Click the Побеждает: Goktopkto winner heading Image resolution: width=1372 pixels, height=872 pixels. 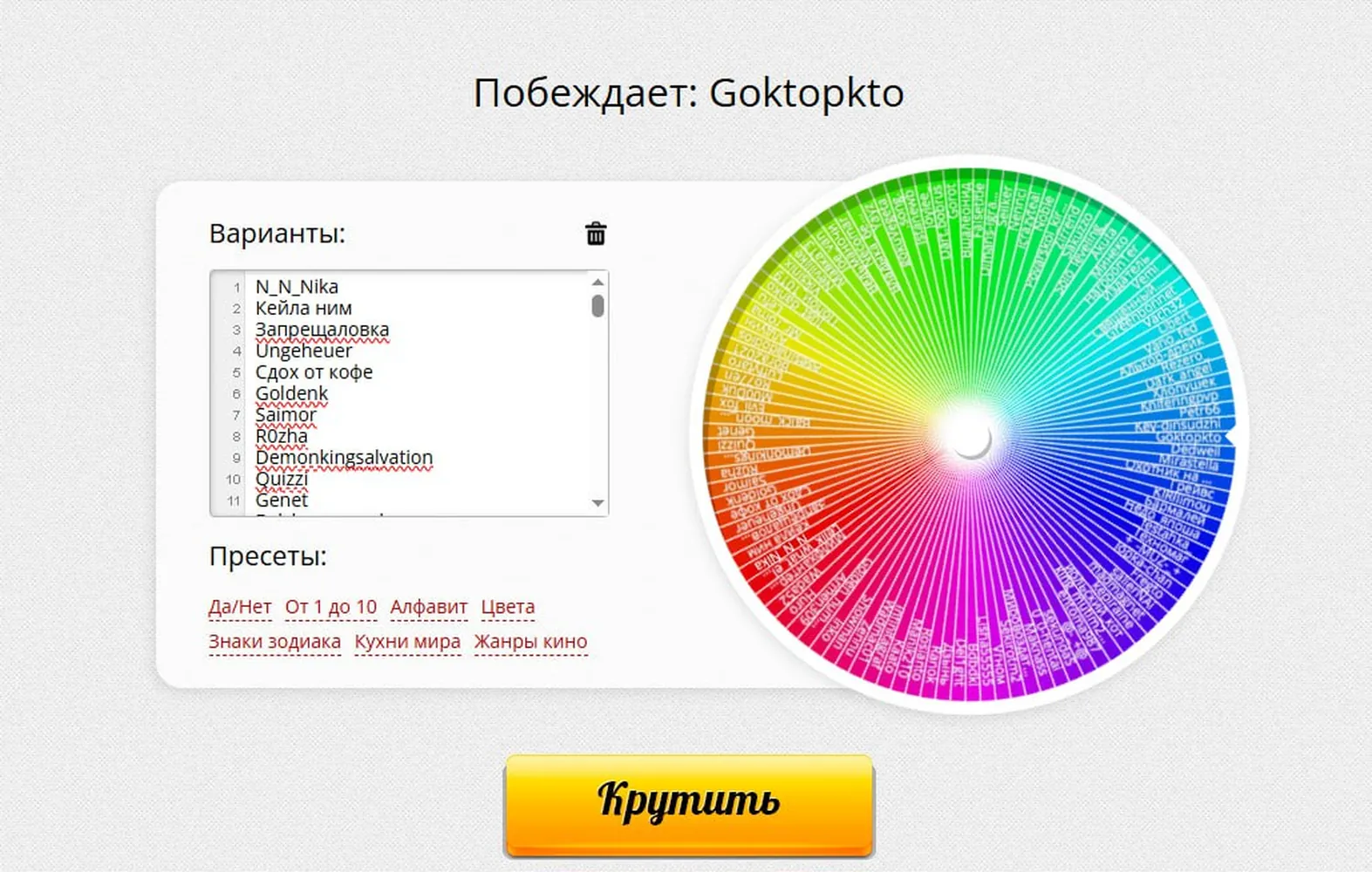688,92
